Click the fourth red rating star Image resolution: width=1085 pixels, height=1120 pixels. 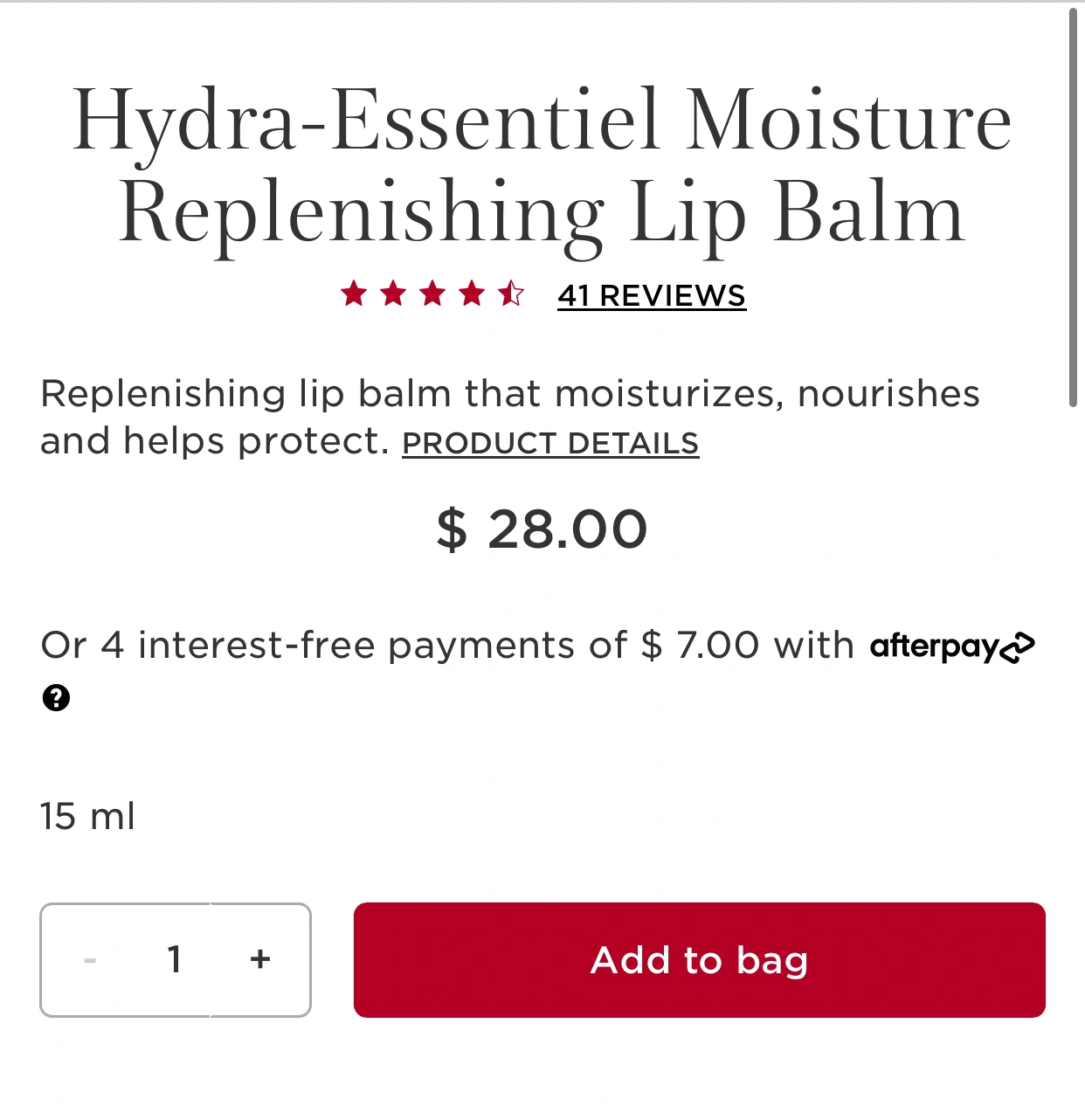472,294
